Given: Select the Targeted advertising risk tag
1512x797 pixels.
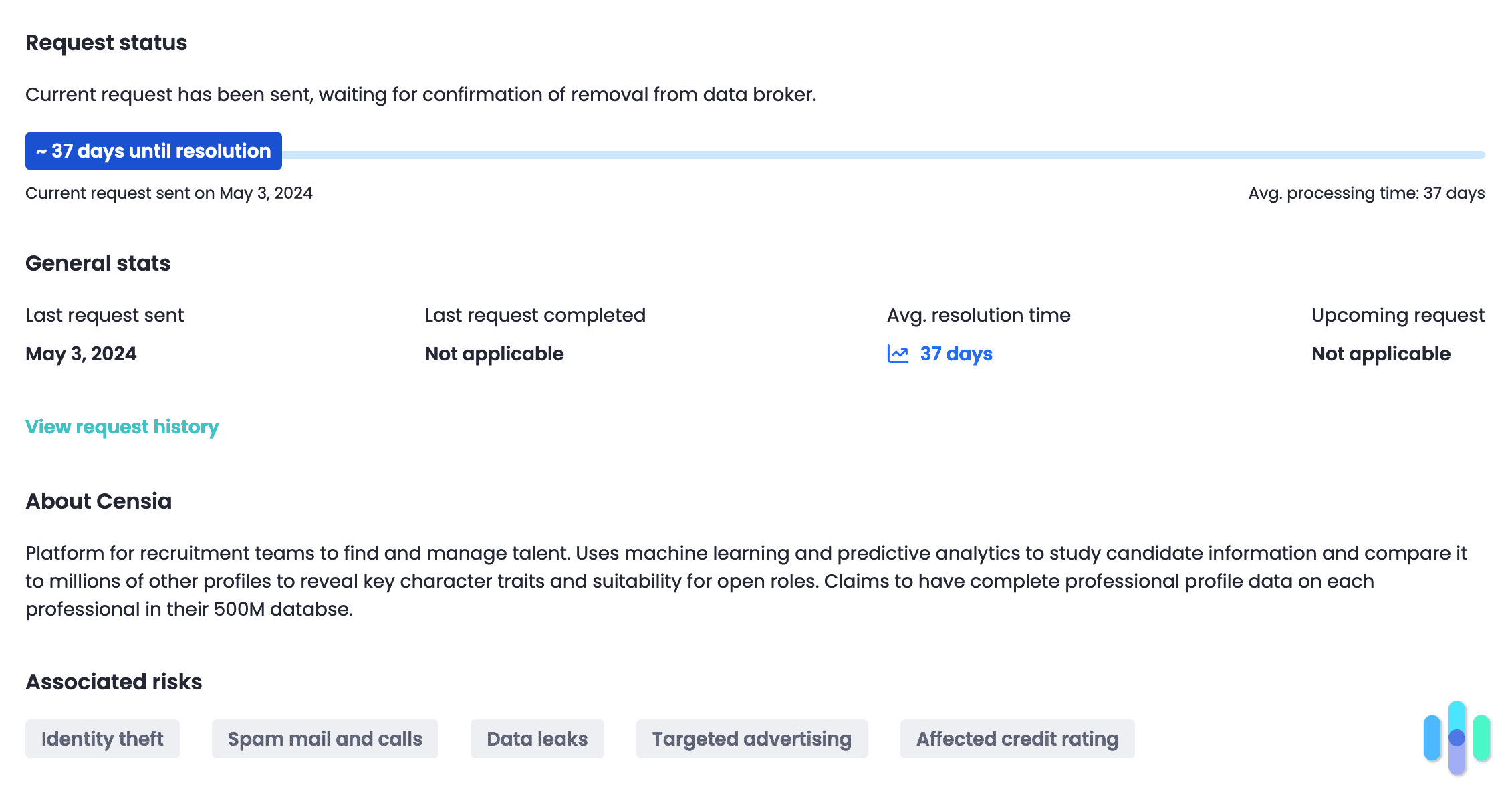Looking at the screenshot, I should (751, 739).
